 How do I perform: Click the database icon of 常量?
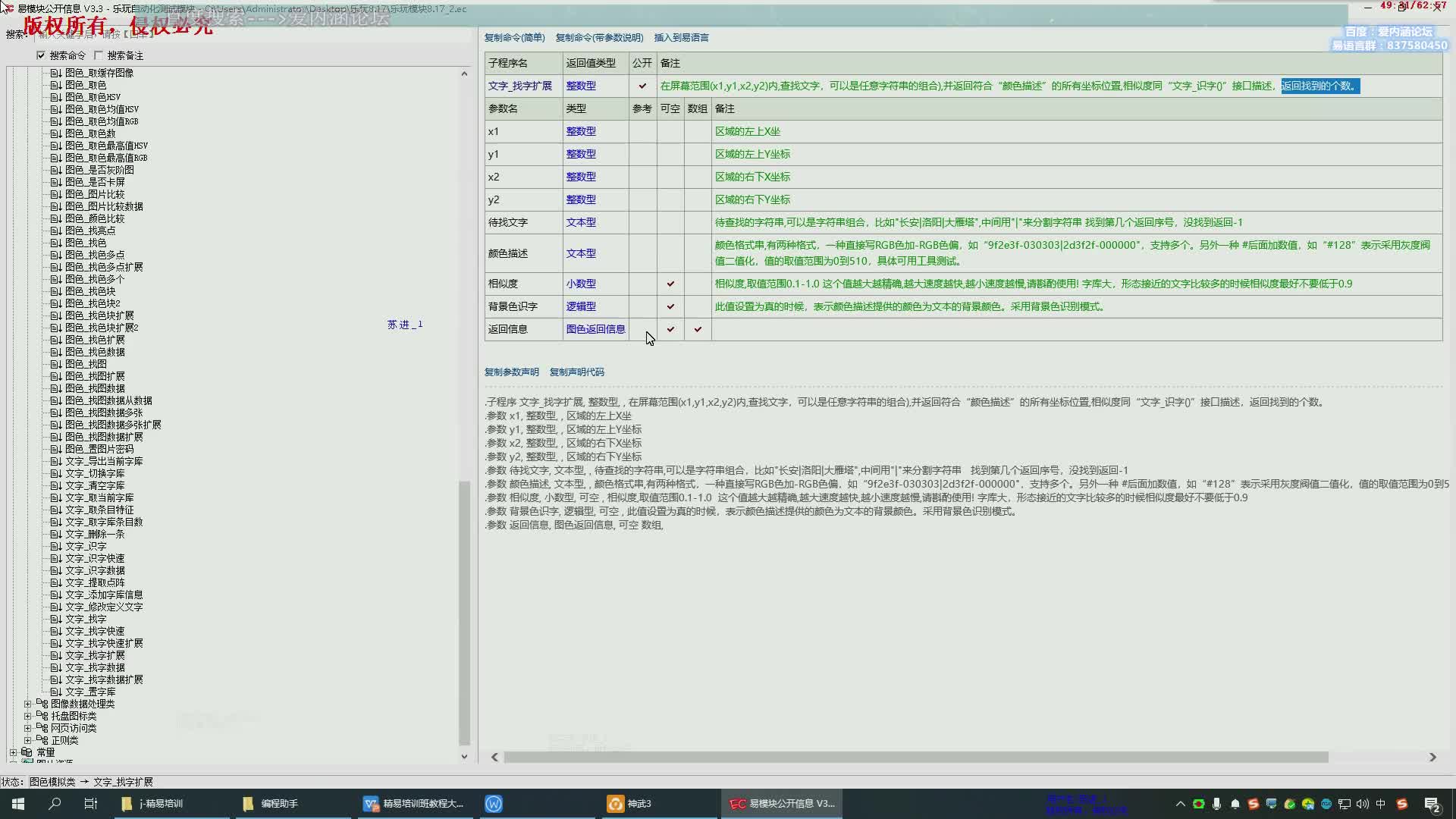point(27,752)
